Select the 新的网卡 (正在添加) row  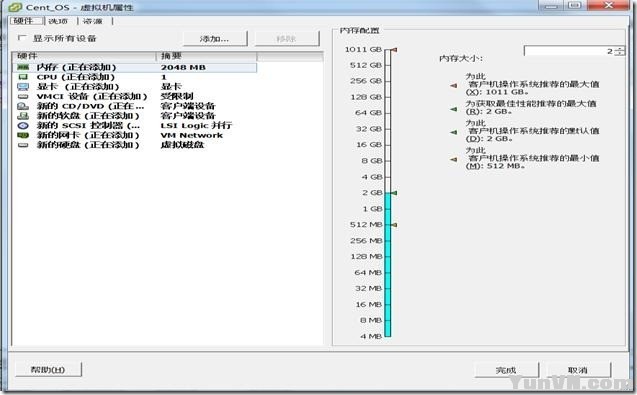[135, 135]
